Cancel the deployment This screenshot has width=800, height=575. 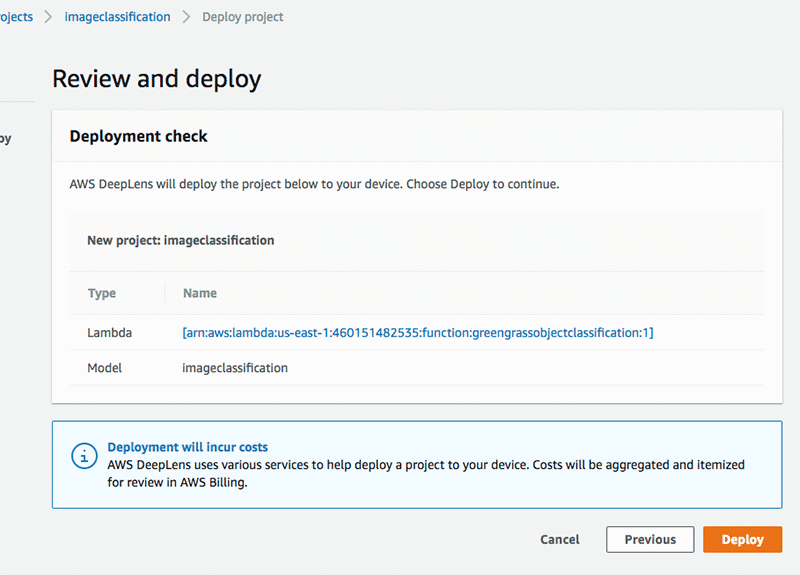(559, 539)
